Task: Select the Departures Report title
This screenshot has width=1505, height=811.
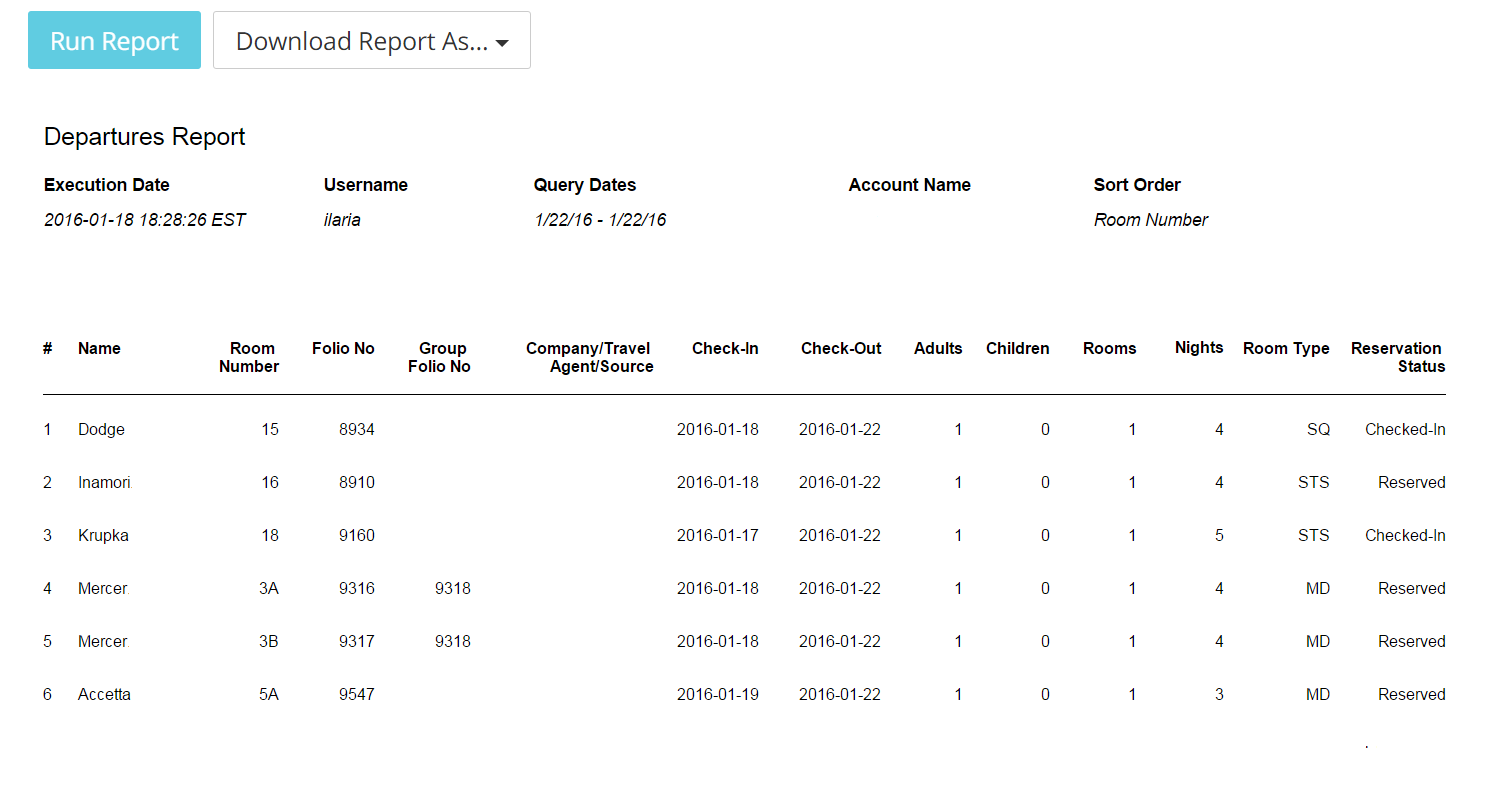Action: [x=145, y=137]
